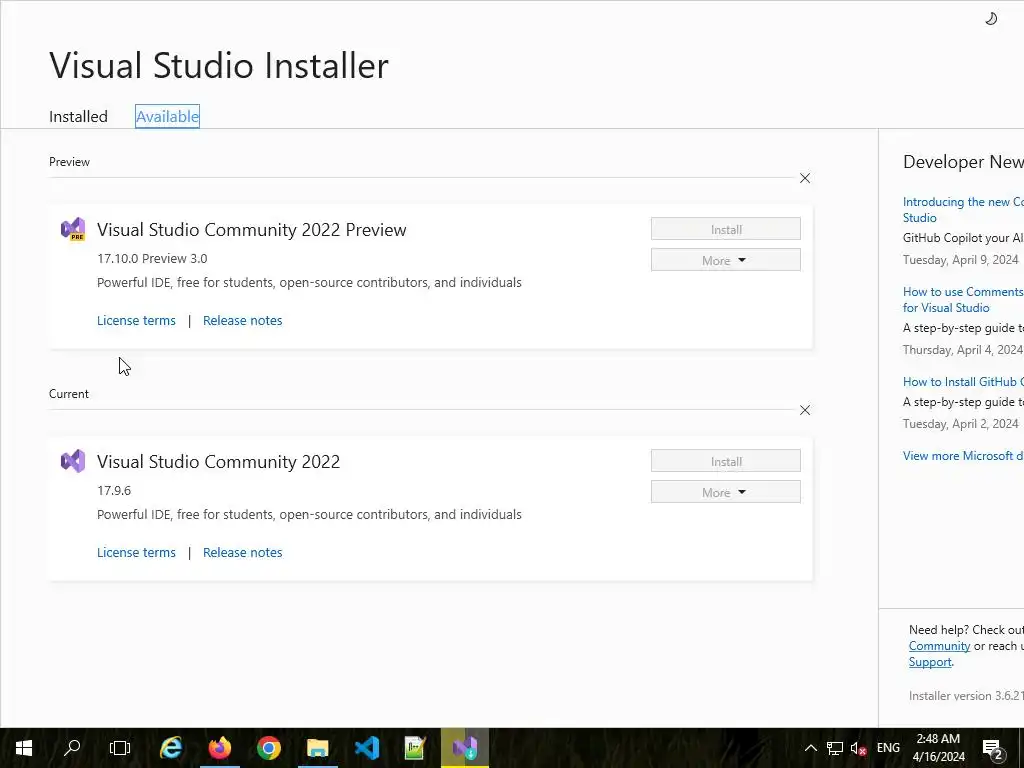Install Visual Studio Community 2022 version 17.9.6

point(726,461)
